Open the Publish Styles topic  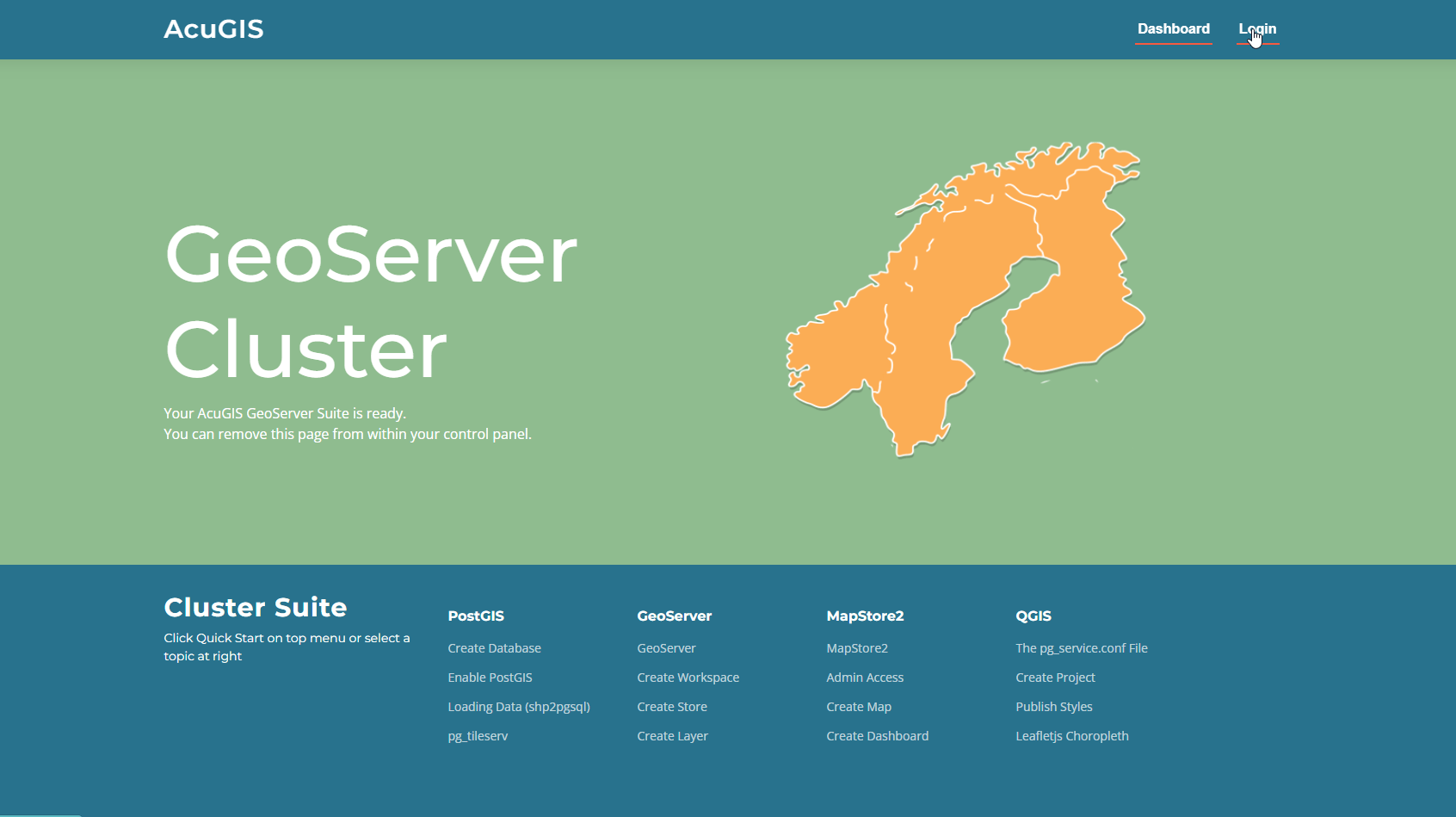tap(1053, 707)
